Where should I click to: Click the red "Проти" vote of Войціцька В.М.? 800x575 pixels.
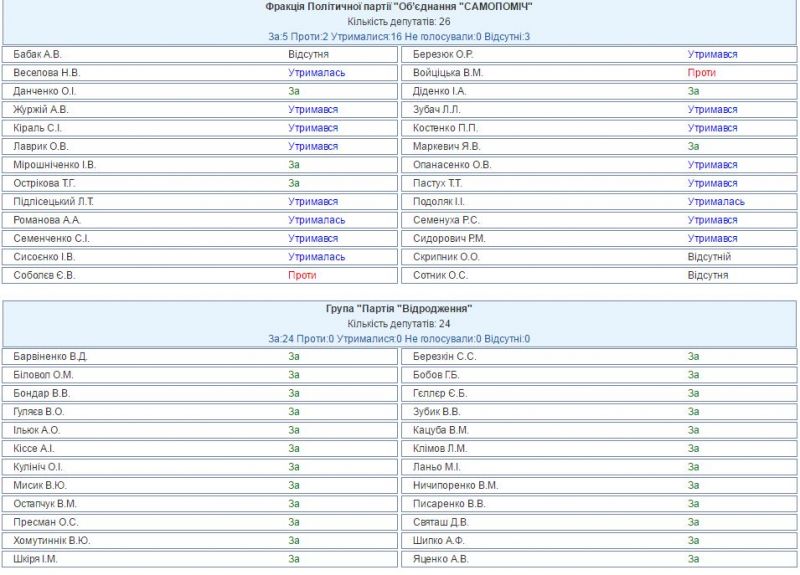pyautogui.click(x=702, y=73)
